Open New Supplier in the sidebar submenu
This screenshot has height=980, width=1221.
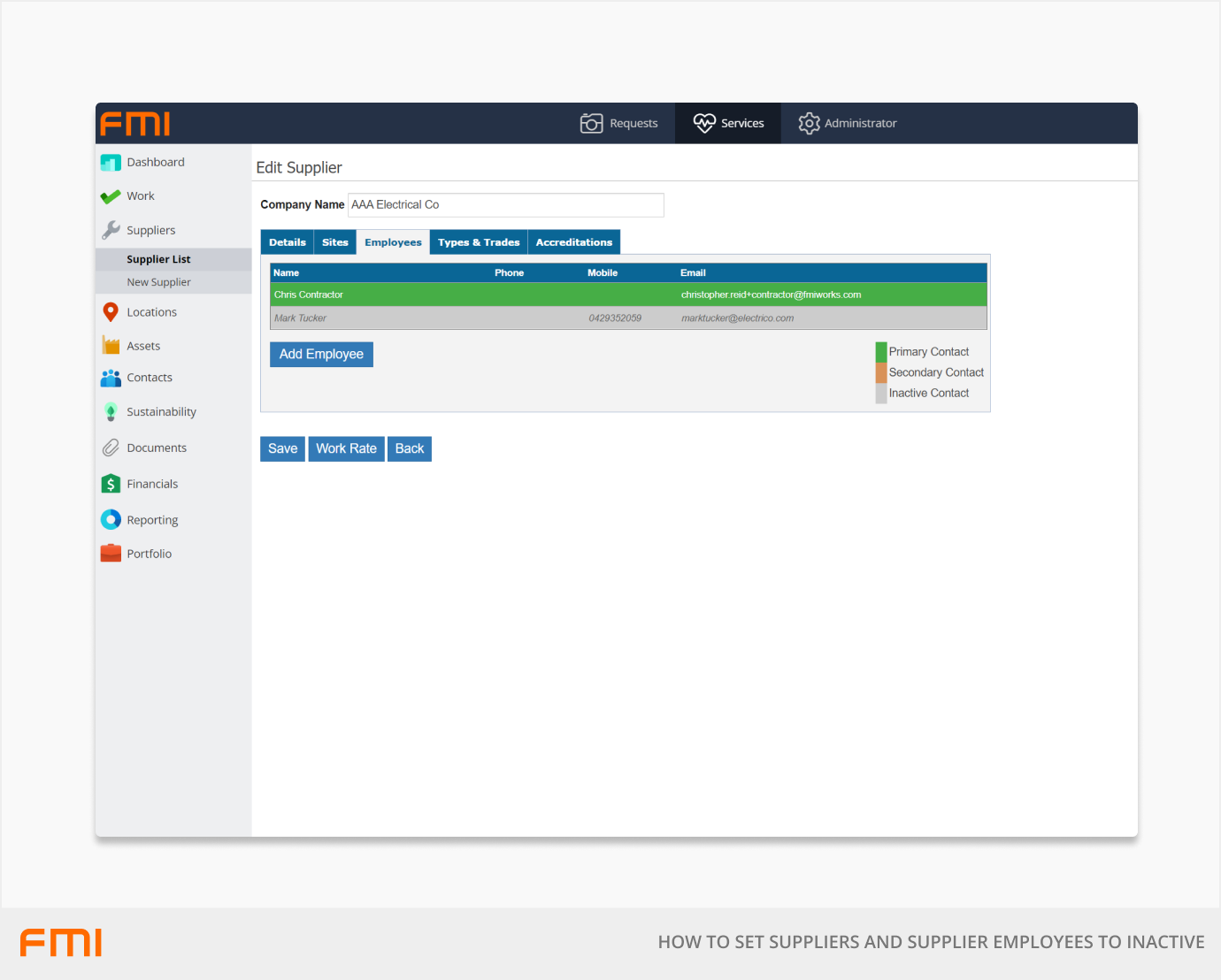point(158,283)
